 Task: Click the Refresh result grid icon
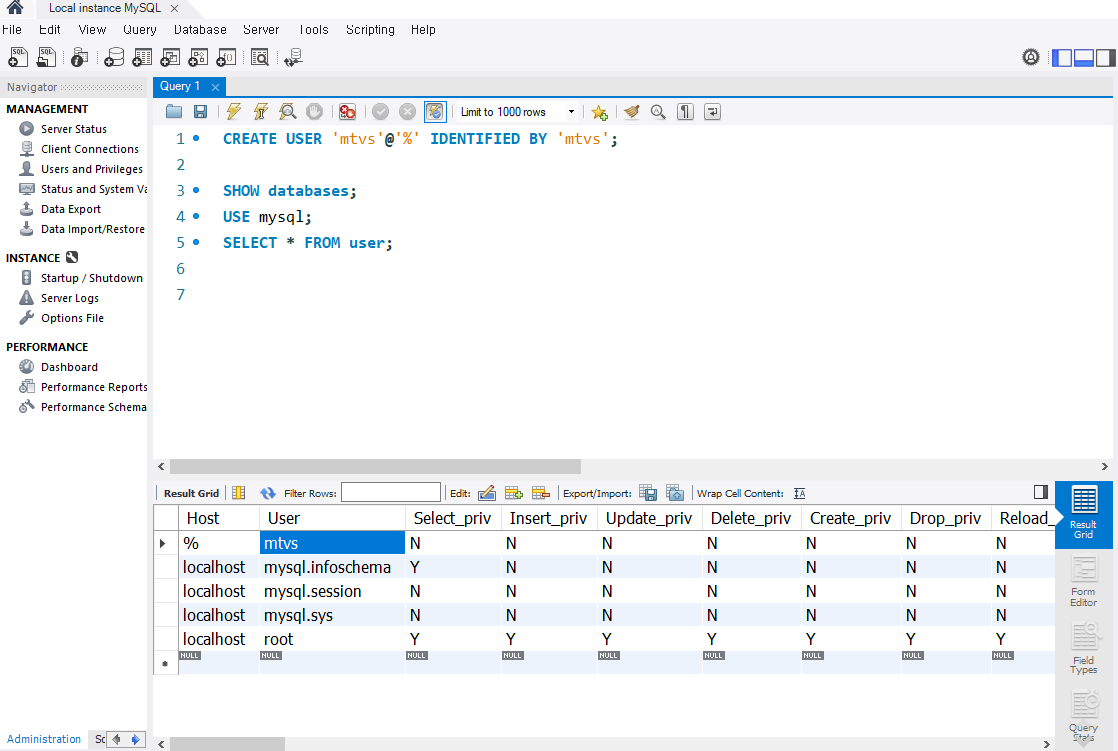click(267, 493)
